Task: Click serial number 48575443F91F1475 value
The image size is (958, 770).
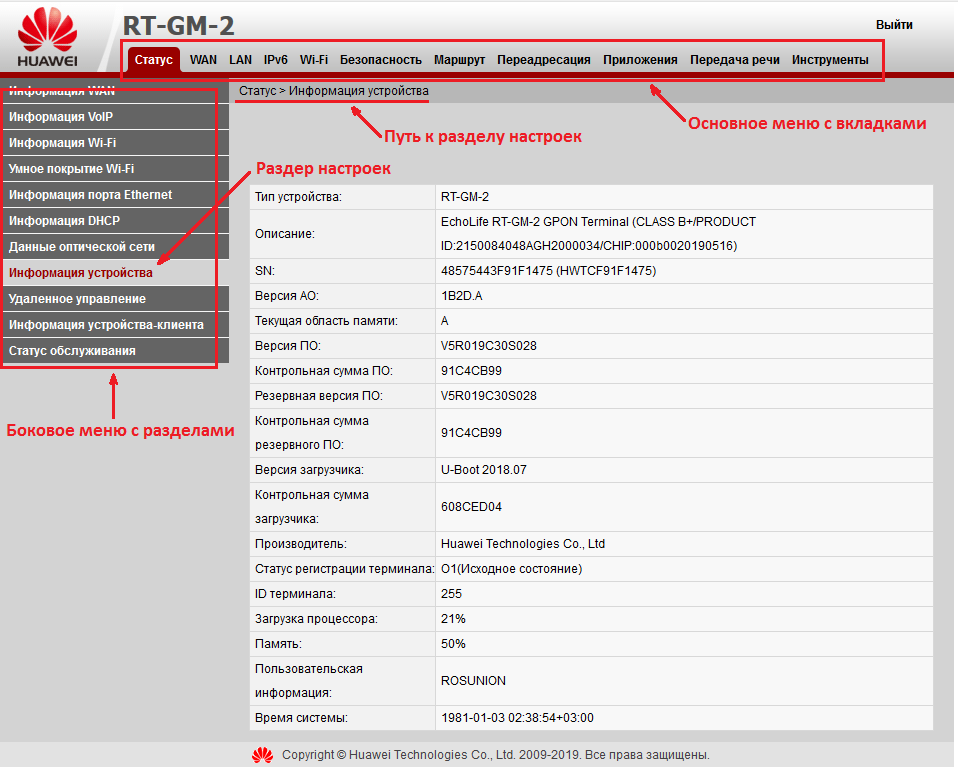Action: pyautogui.click(x=548, y=271)
